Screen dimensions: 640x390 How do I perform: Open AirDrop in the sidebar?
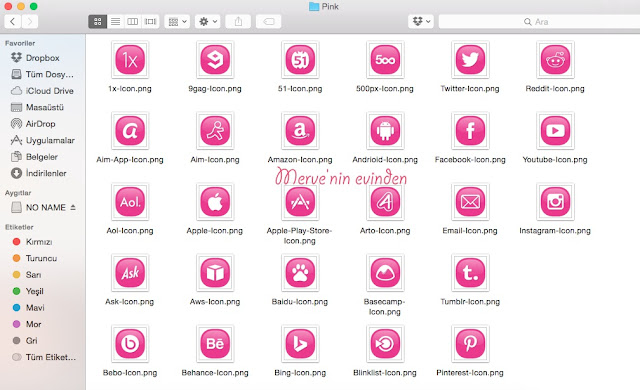coord(43,124)
